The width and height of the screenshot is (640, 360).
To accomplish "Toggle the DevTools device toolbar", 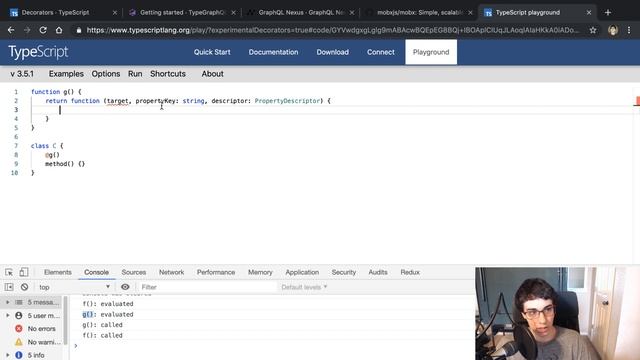I will coord(24,272).
